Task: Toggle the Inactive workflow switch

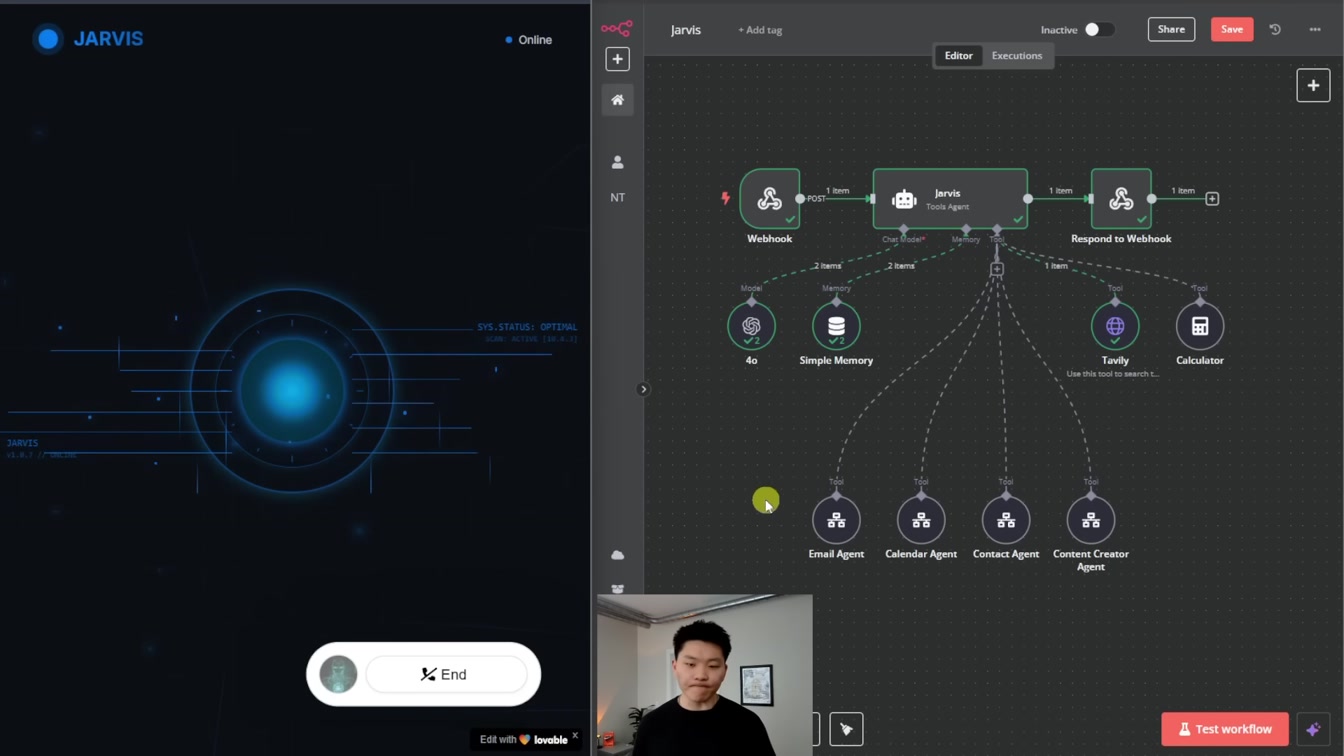Action: pyautogui.click(x=1098, y=30)
